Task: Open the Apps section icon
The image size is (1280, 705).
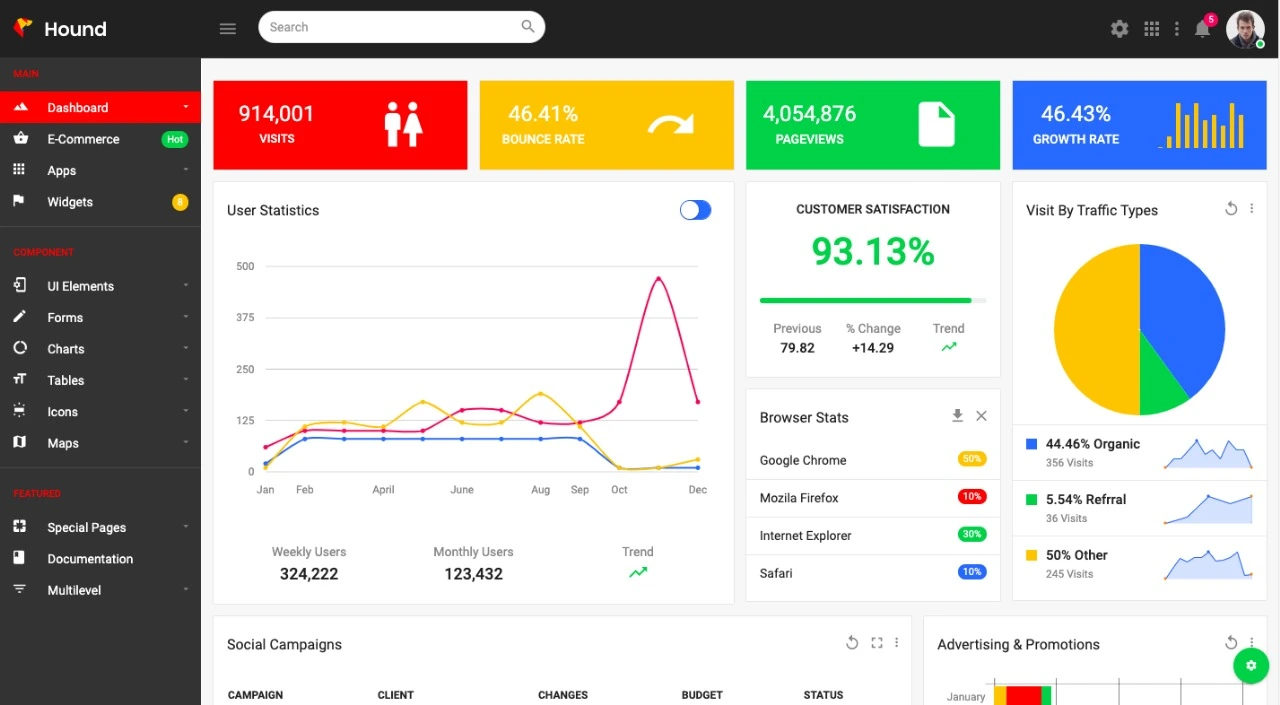Action: tap(22, 170)
